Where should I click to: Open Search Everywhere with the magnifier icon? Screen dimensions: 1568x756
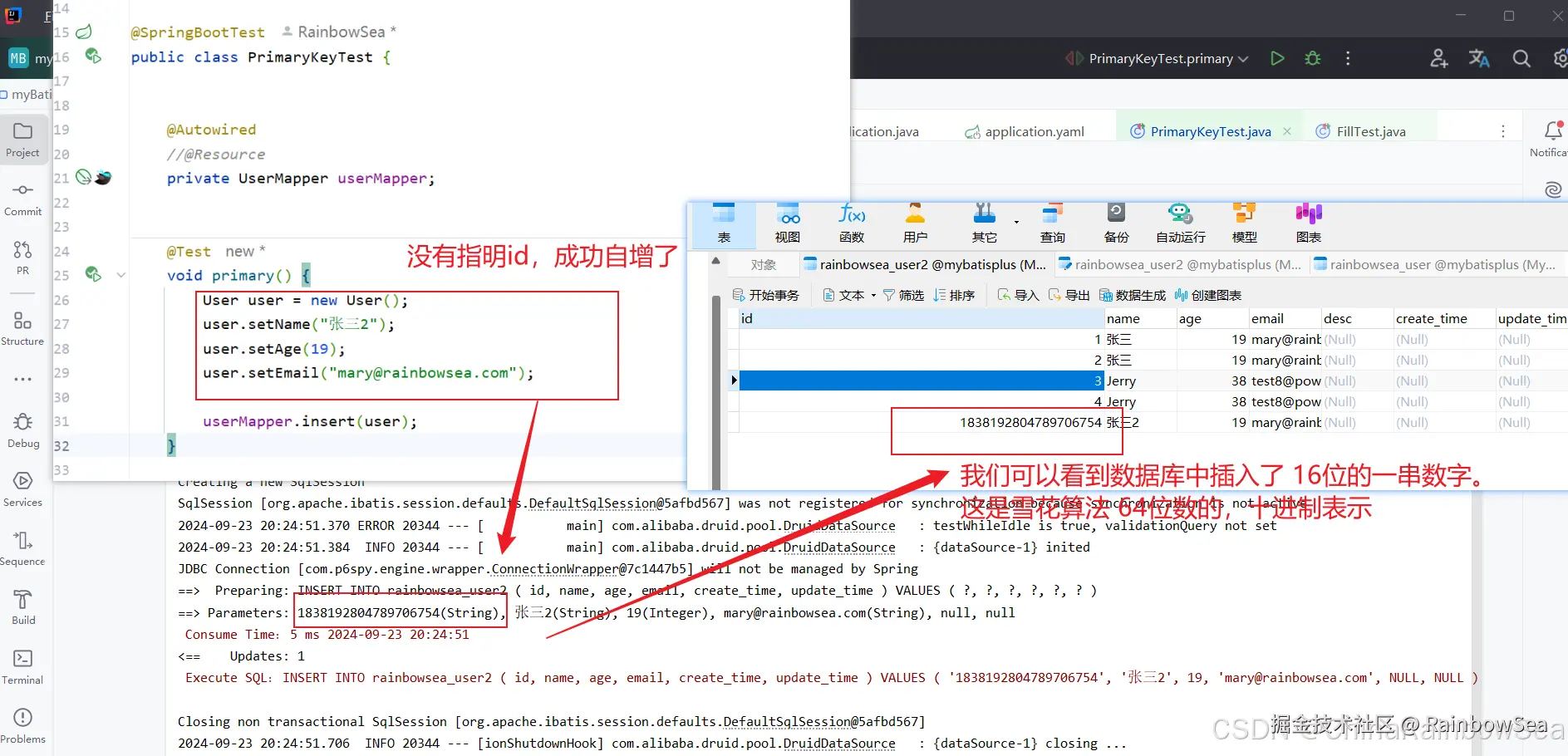[1521, 58]
